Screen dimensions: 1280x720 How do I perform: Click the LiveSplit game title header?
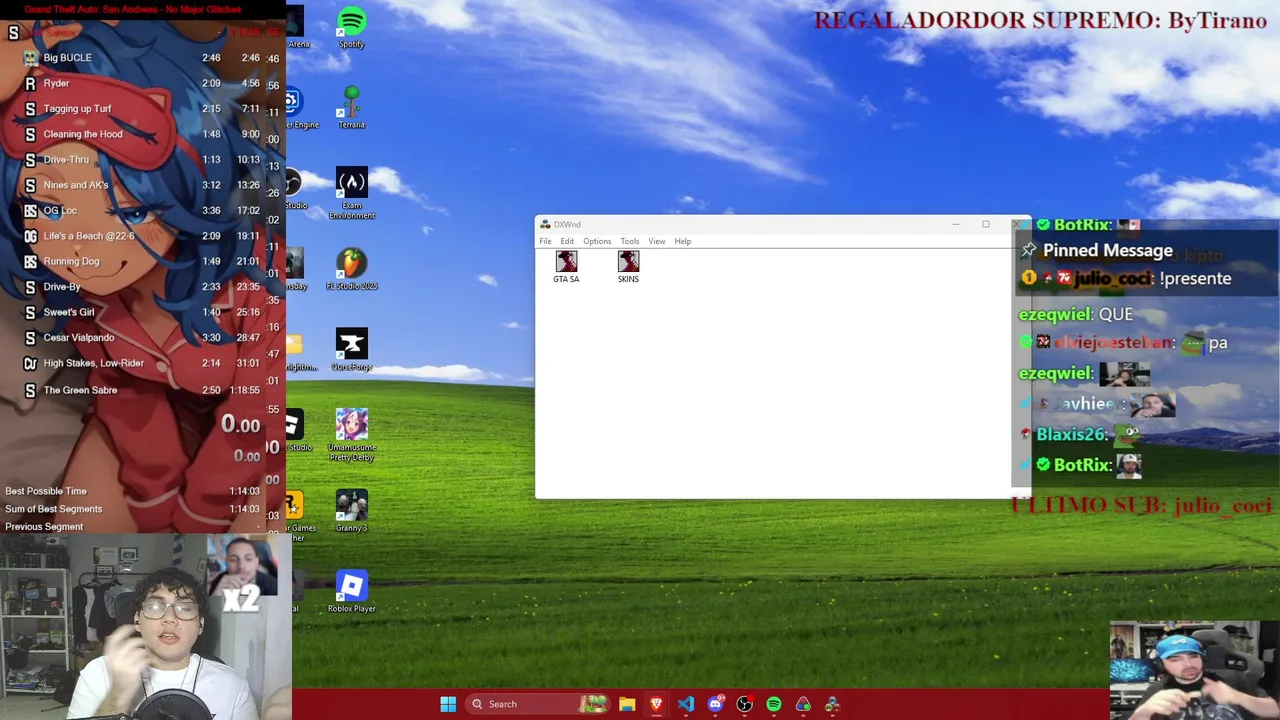click(133, 9)
